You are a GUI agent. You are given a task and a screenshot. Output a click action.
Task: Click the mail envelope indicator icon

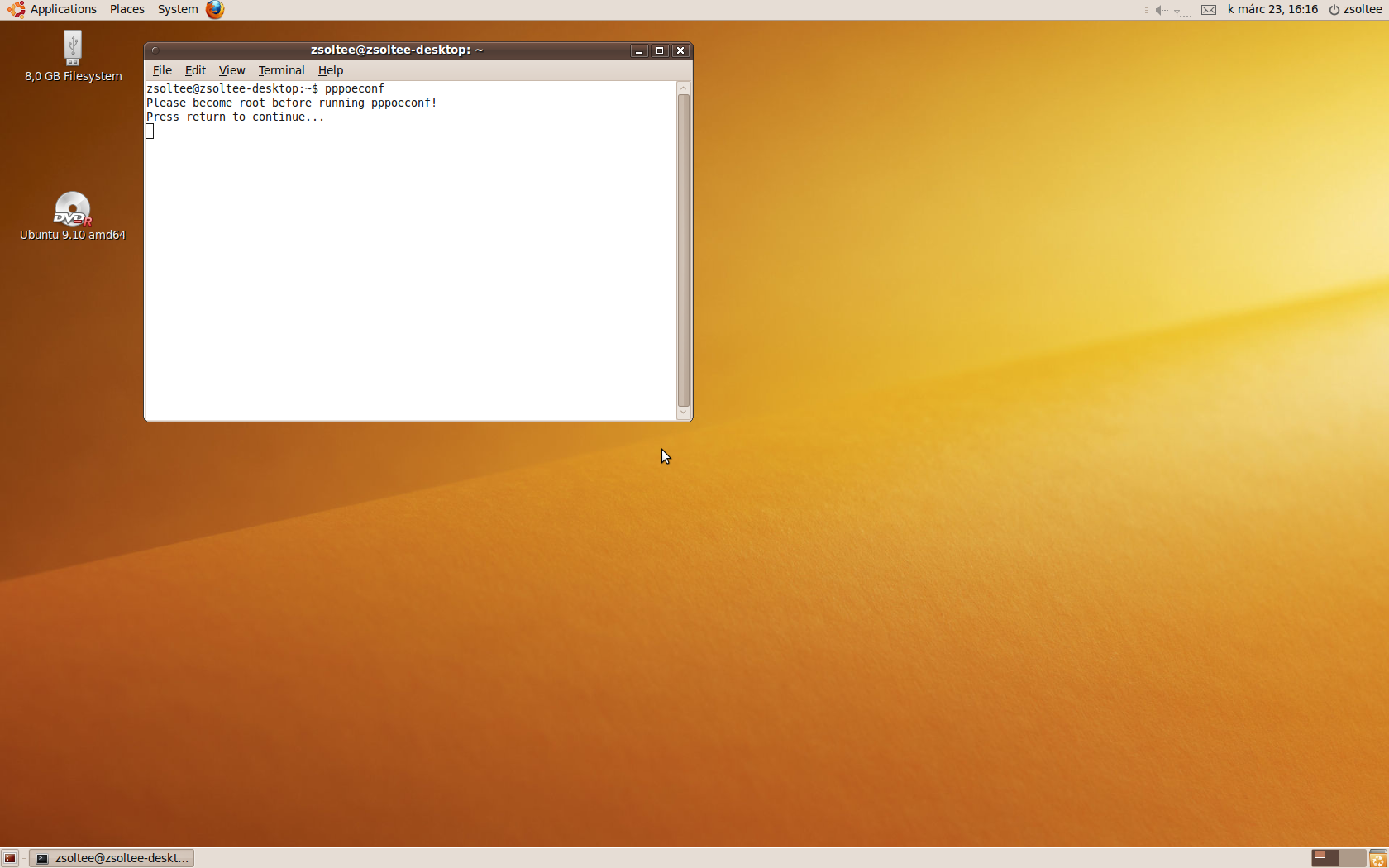1209,10
